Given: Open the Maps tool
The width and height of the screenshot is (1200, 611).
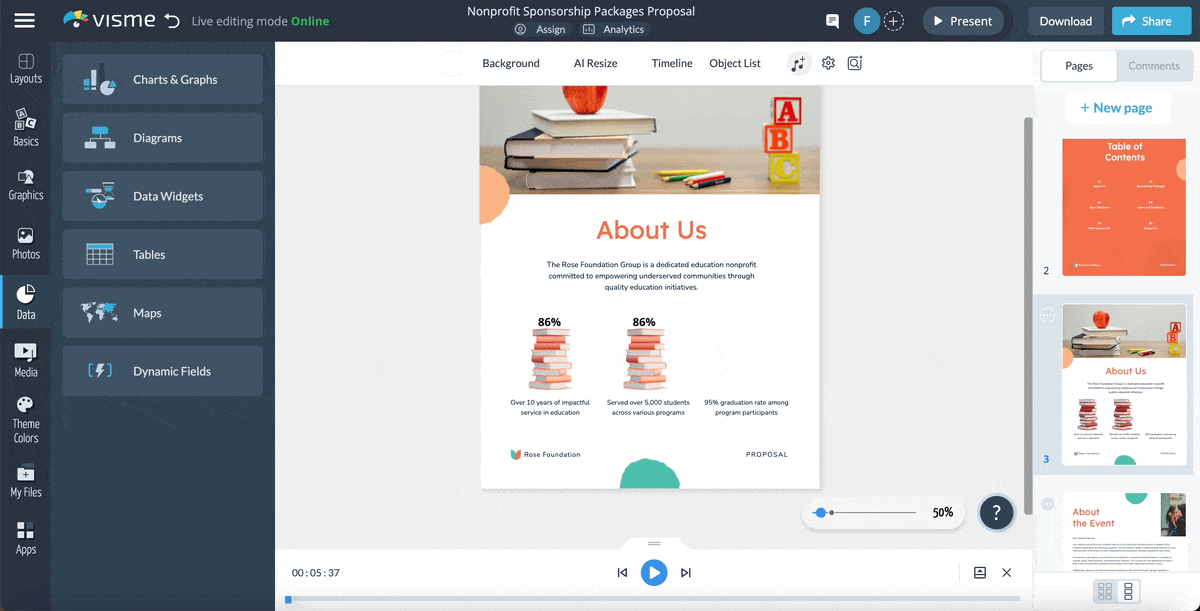Looking at the screenshot, I should [x=162, y=312].
